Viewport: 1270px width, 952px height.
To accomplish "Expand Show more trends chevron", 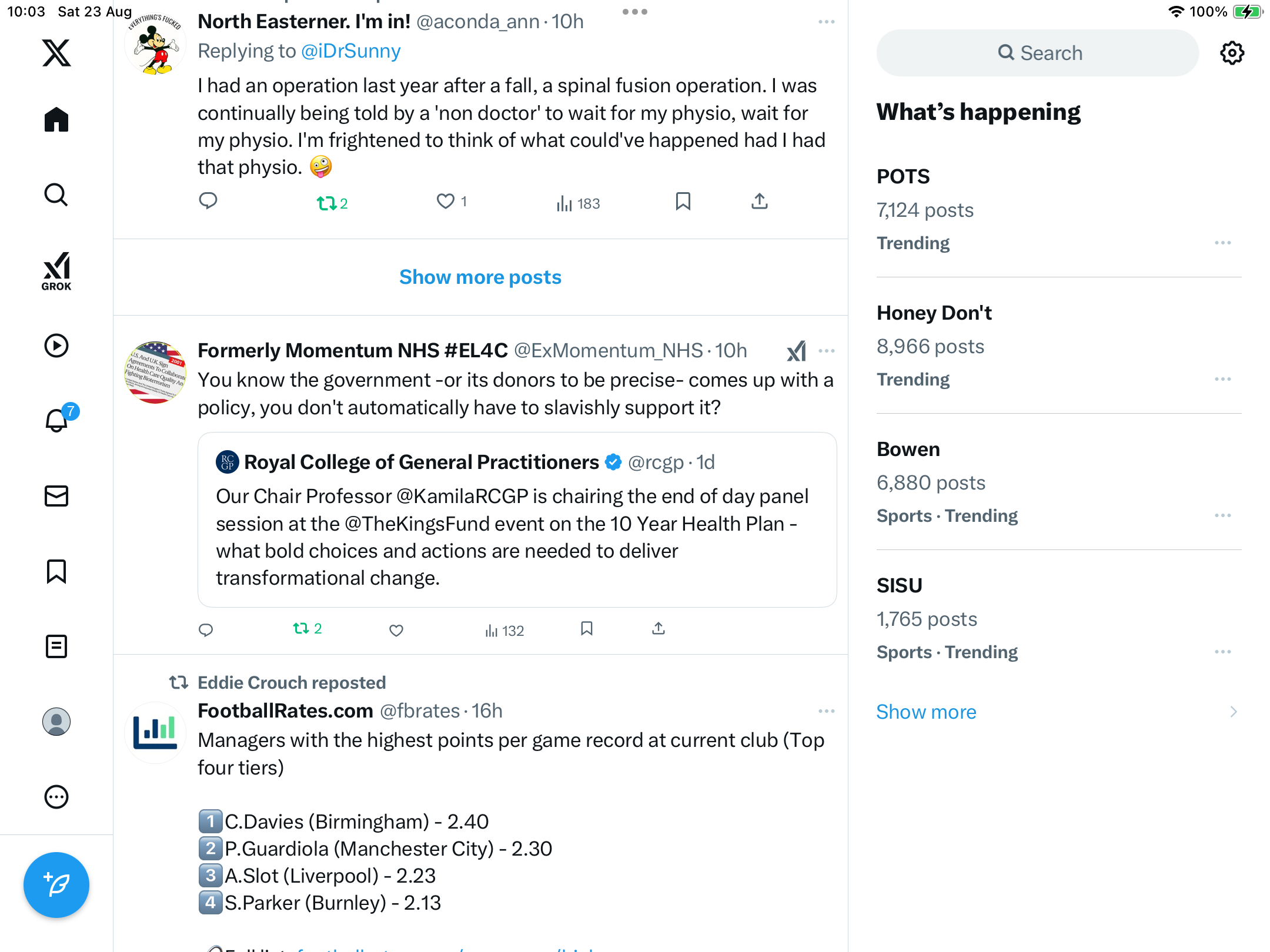I will (1233, 712).
